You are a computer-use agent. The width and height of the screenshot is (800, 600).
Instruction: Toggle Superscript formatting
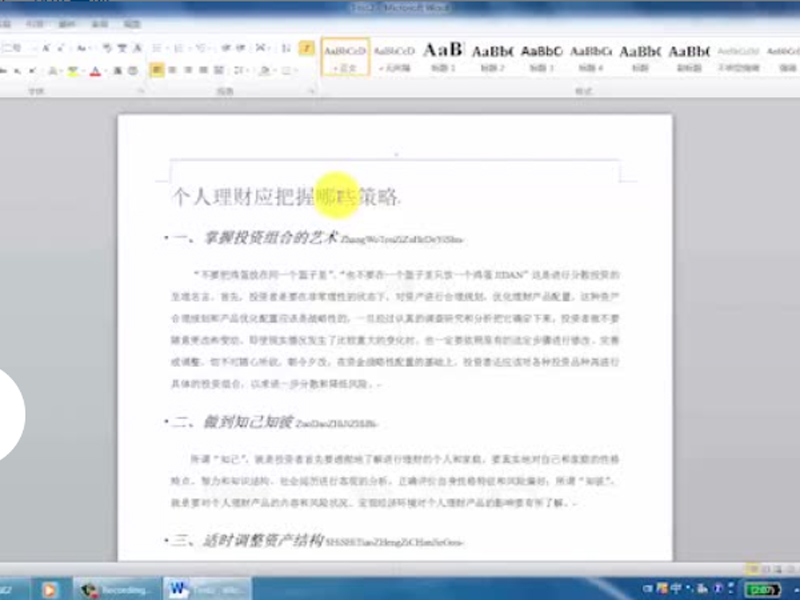[32, 70]
